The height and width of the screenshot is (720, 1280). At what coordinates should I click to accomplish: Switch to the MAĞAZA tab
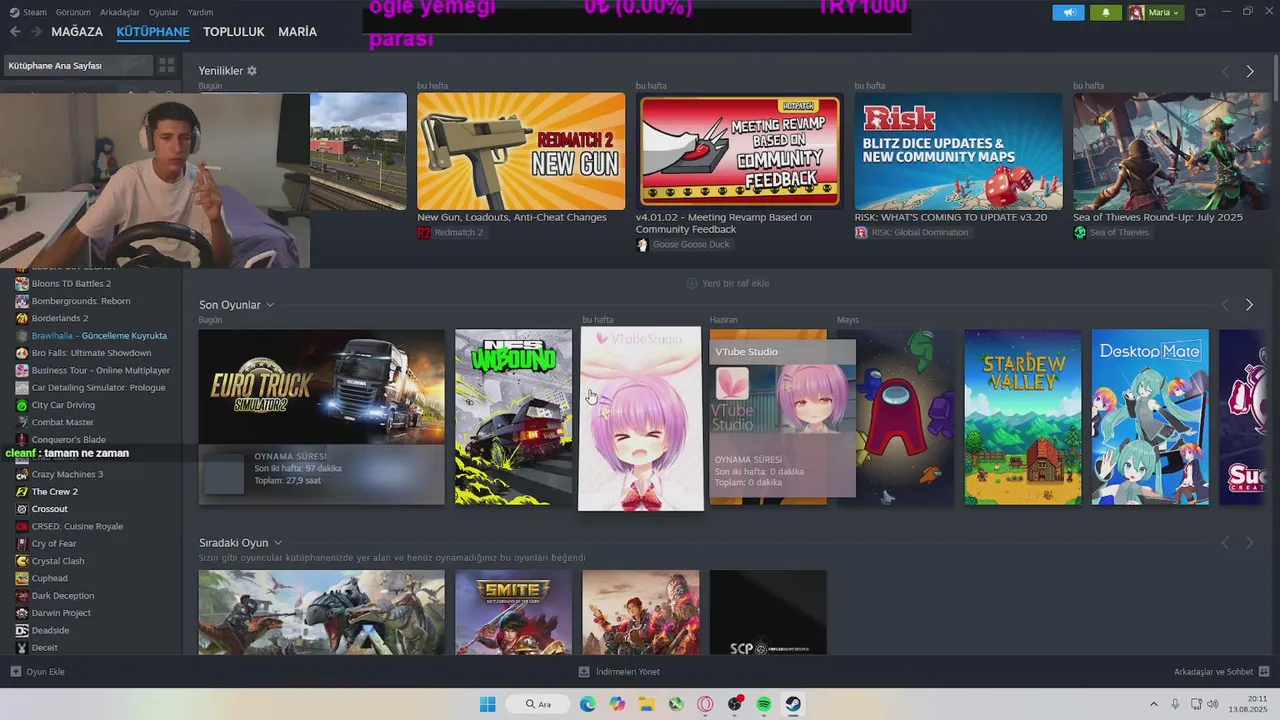tap(77, 32)
